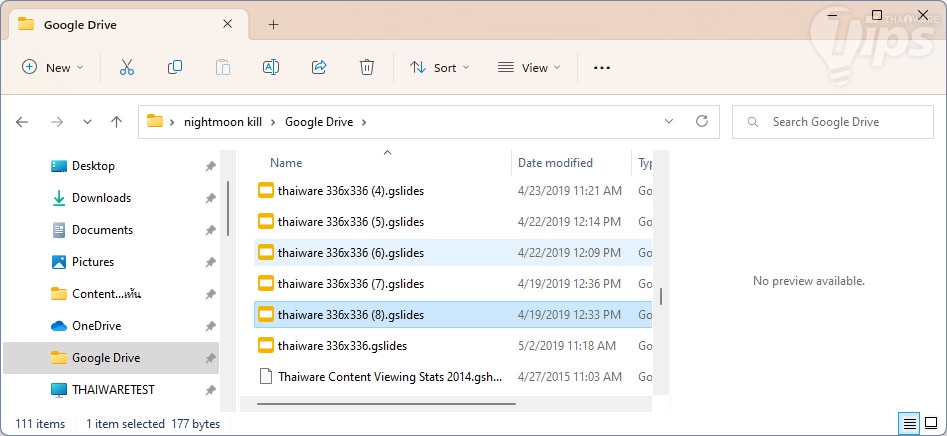Expand the address bar history dropdown
Screen dimensions: 947x436
[669, 121]
